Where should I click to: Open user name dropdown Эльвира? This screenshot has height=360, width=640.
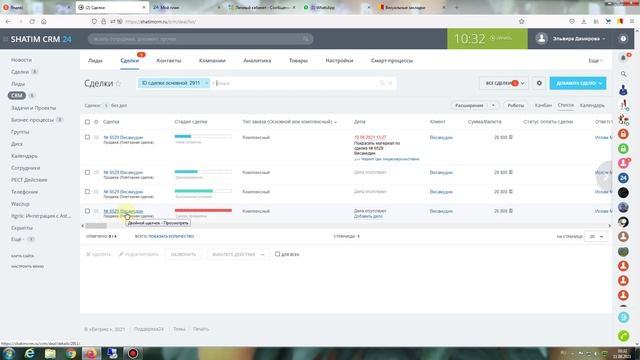tap(579, 39)
